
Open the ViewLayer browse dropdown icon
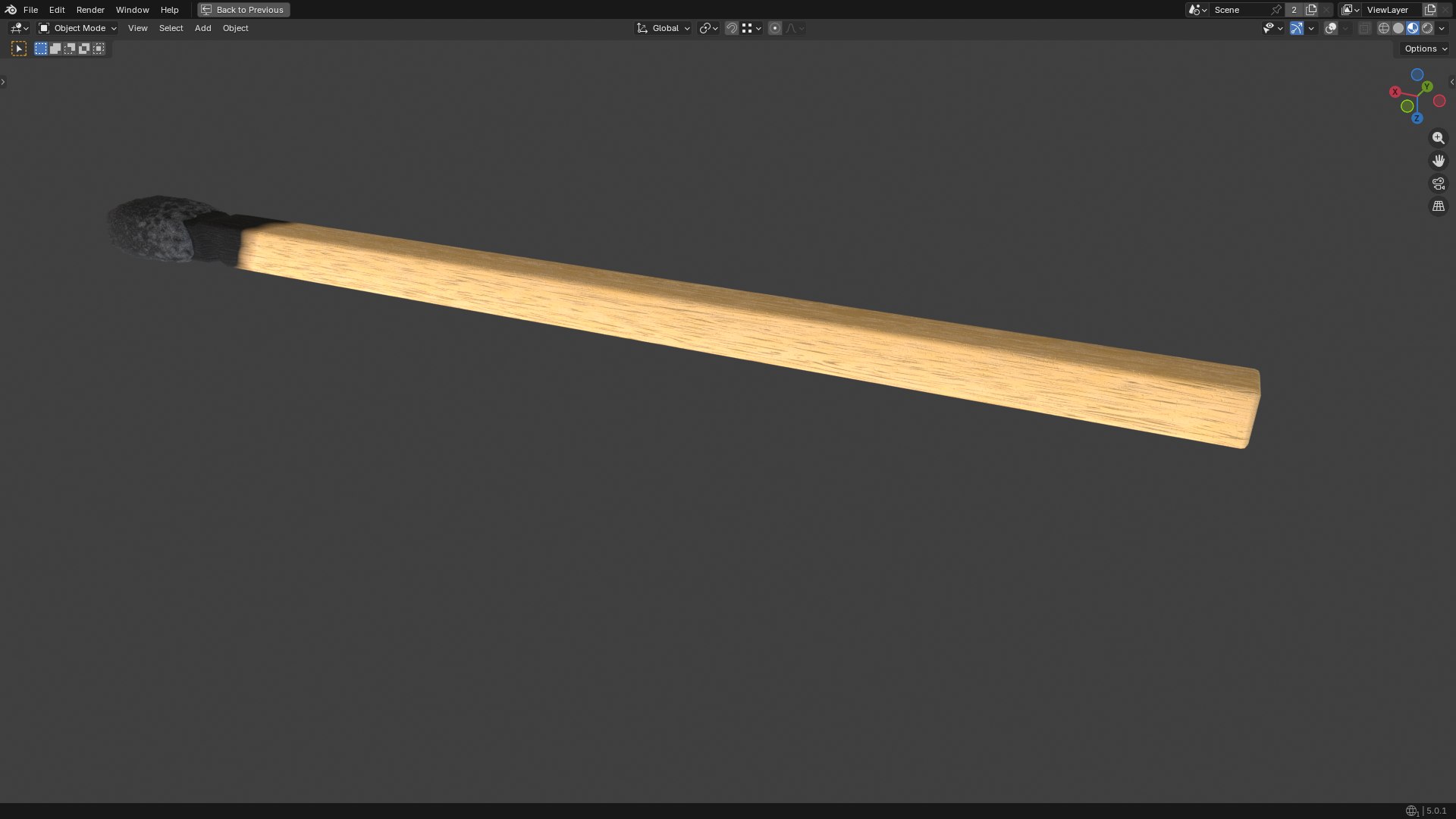(1351, 10)
